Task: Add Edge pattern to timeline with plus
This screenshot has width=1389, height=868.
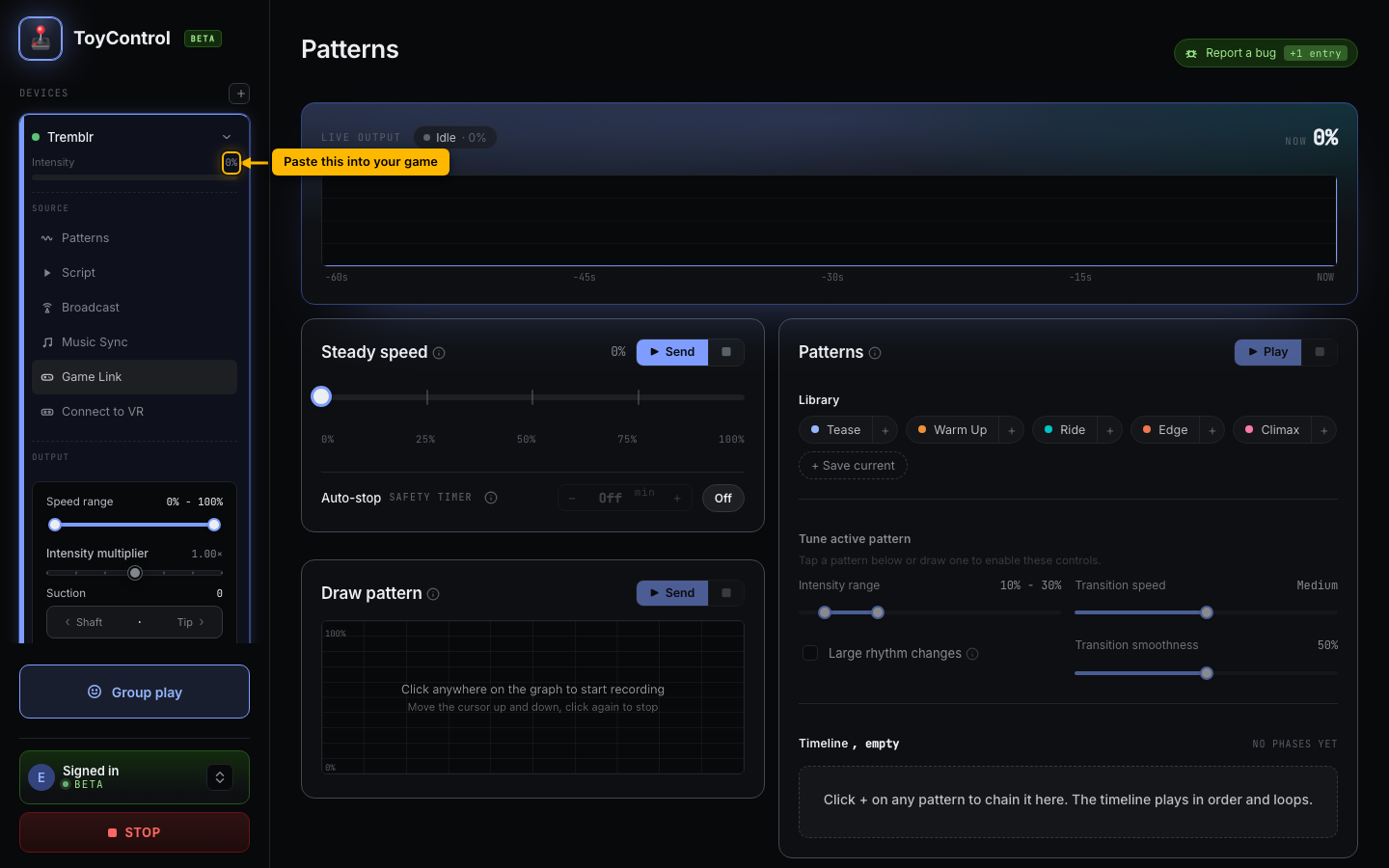Action: [x=1212, y=430]
